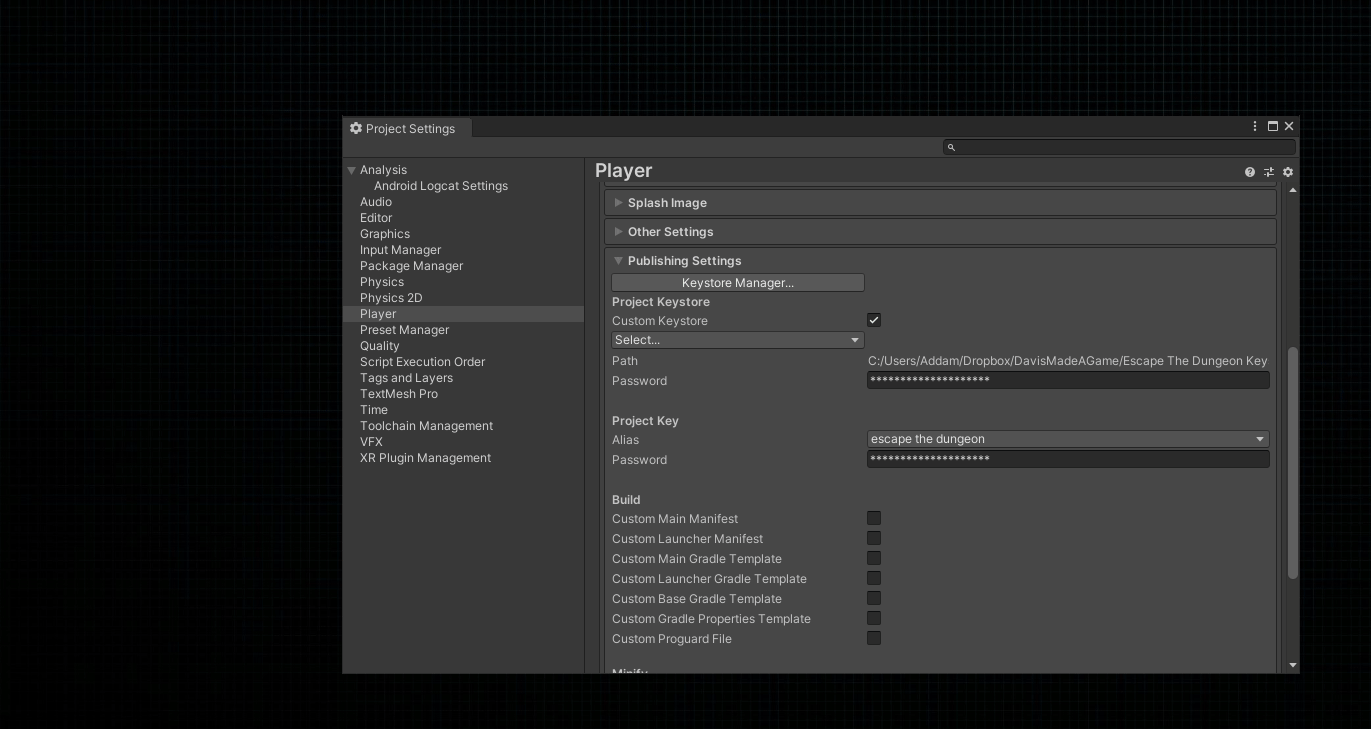
Task: Open the Project Settings window kebab menu
Action: 1255,126
